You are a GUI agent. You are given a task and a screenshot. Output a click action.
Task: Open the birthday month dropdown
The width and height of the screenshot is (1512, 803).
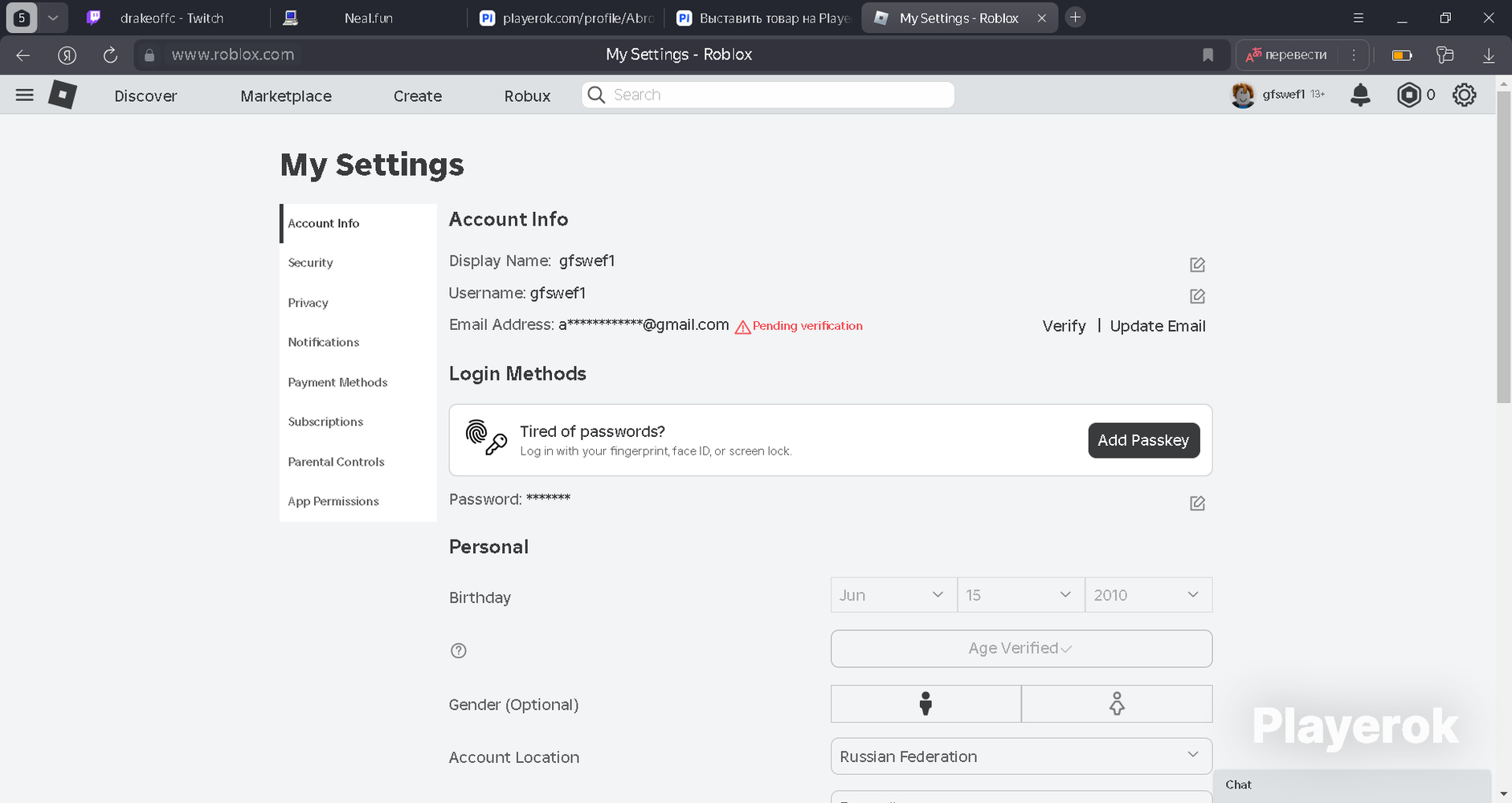coord(893,595)
